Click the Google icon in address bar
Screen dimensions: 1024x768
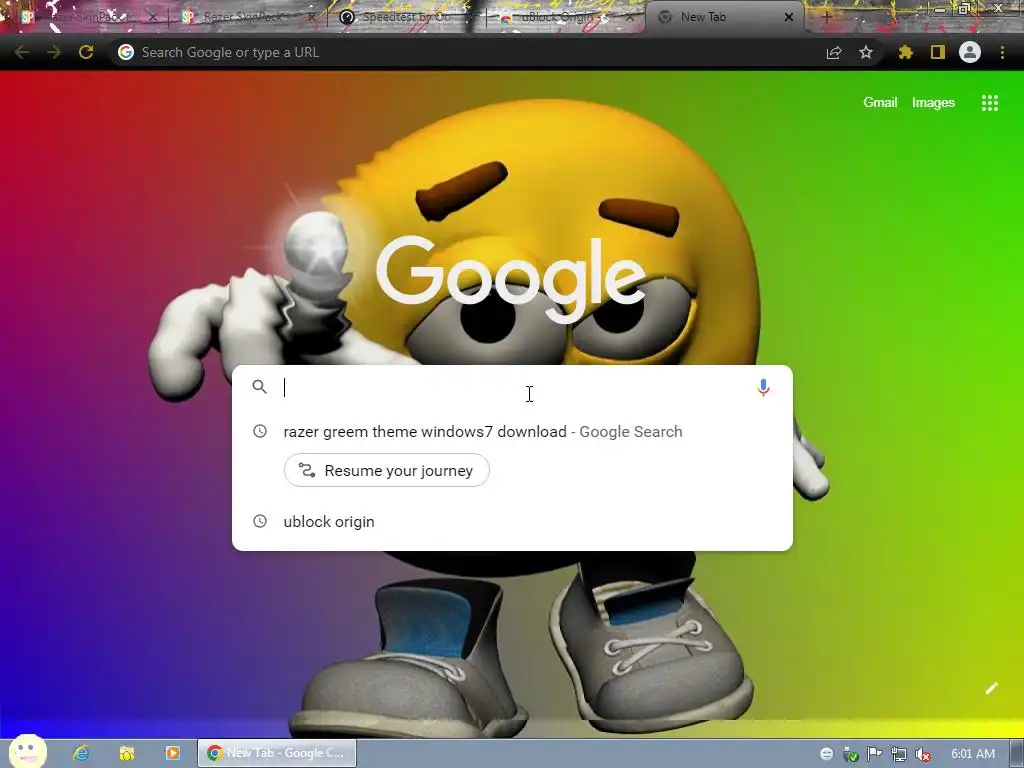[126, 52]
